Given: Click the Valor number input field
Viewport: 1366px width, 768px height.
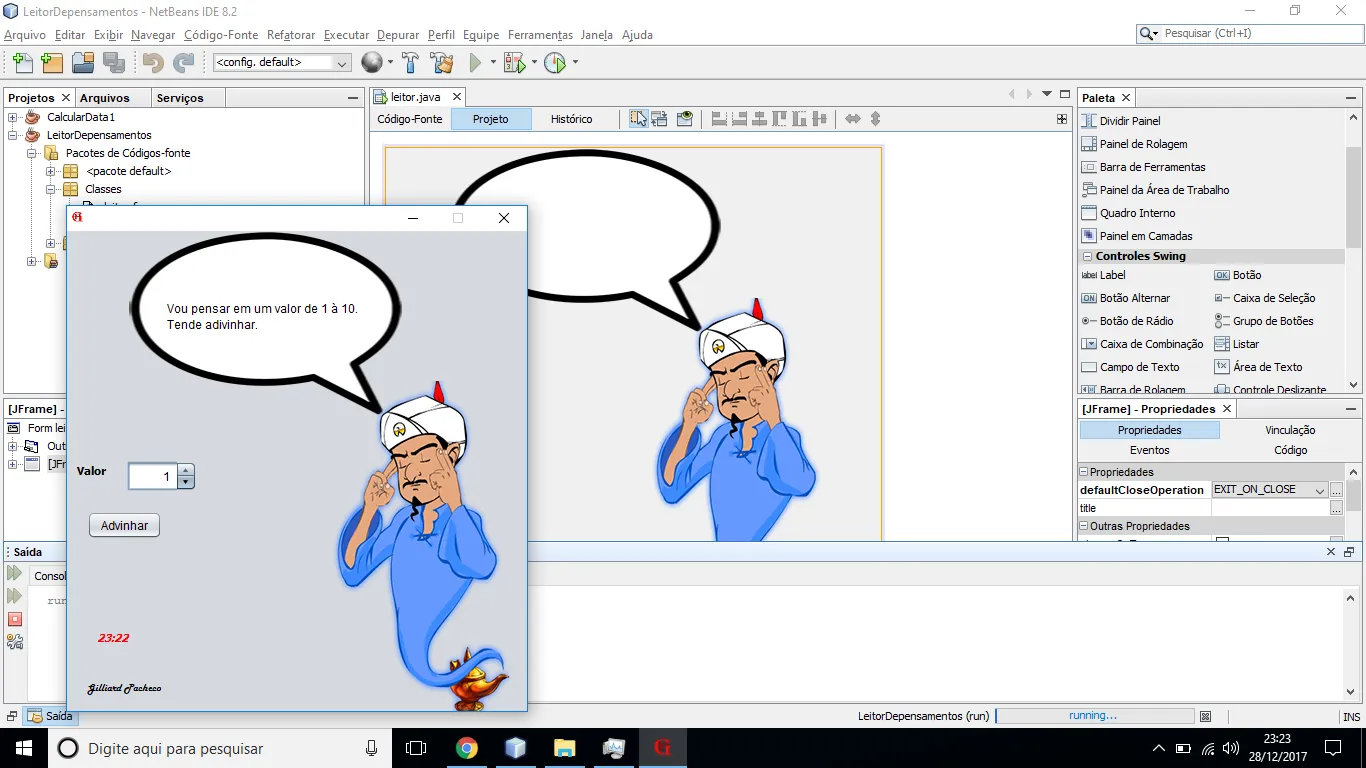Looking at the screenshot, I should [153, 476].
